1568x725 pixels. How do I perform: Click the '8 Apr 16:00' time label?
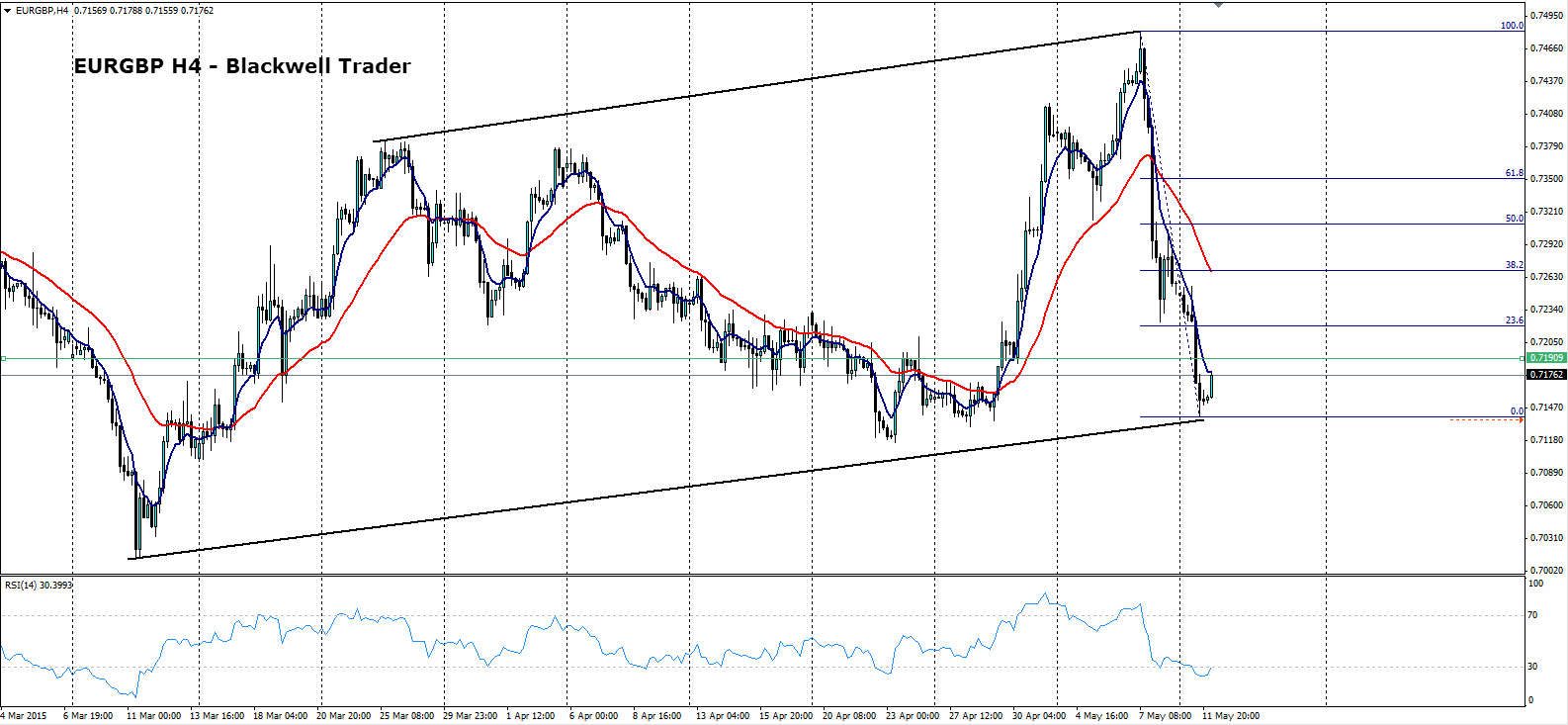(657, 715)
